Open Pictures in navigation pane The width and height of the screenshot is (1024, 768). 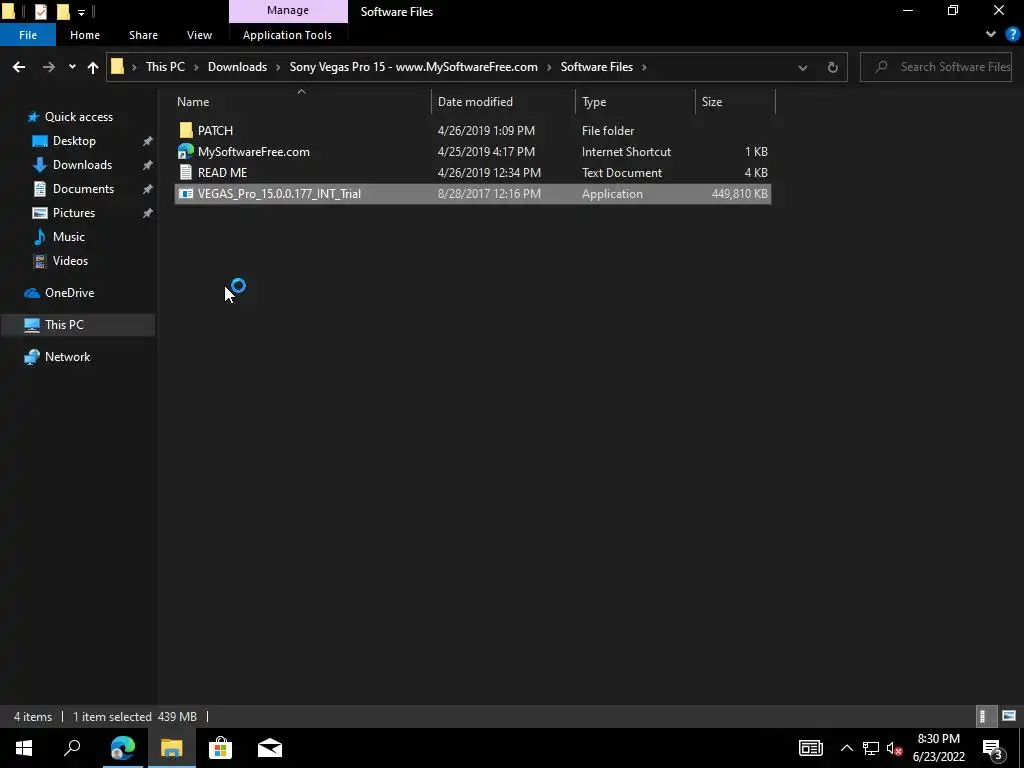[x=74, y=213]
